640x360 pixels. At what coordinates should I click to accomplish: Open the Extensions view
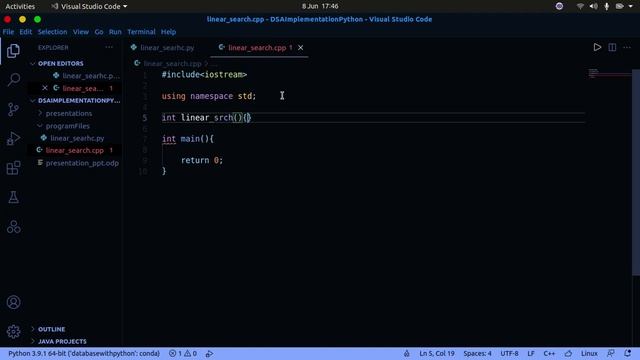pos(13,168)
